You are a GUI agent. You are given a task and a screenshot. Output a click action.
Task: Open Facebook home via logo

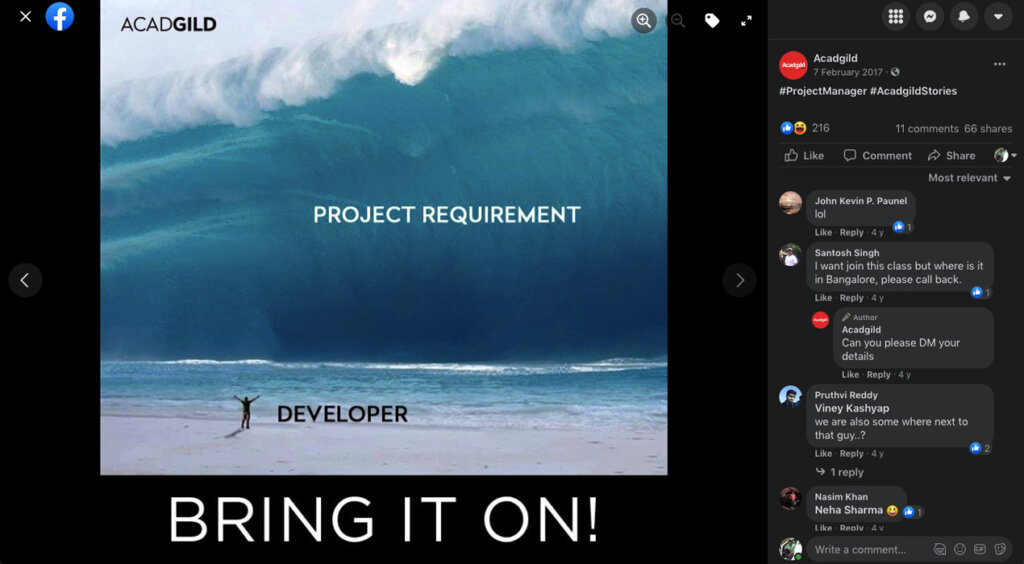coord(60,17)
